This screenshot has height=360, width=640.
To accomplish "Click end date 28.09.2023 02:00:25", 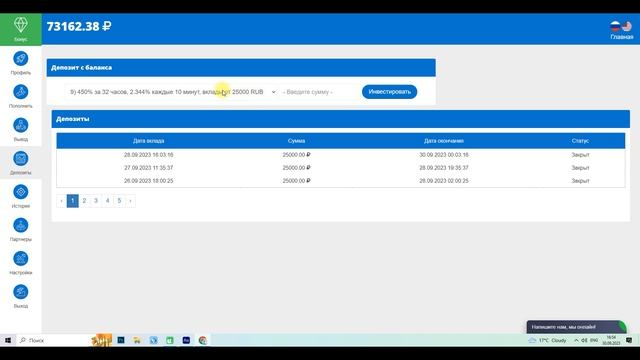I will (x=444, y=180).
